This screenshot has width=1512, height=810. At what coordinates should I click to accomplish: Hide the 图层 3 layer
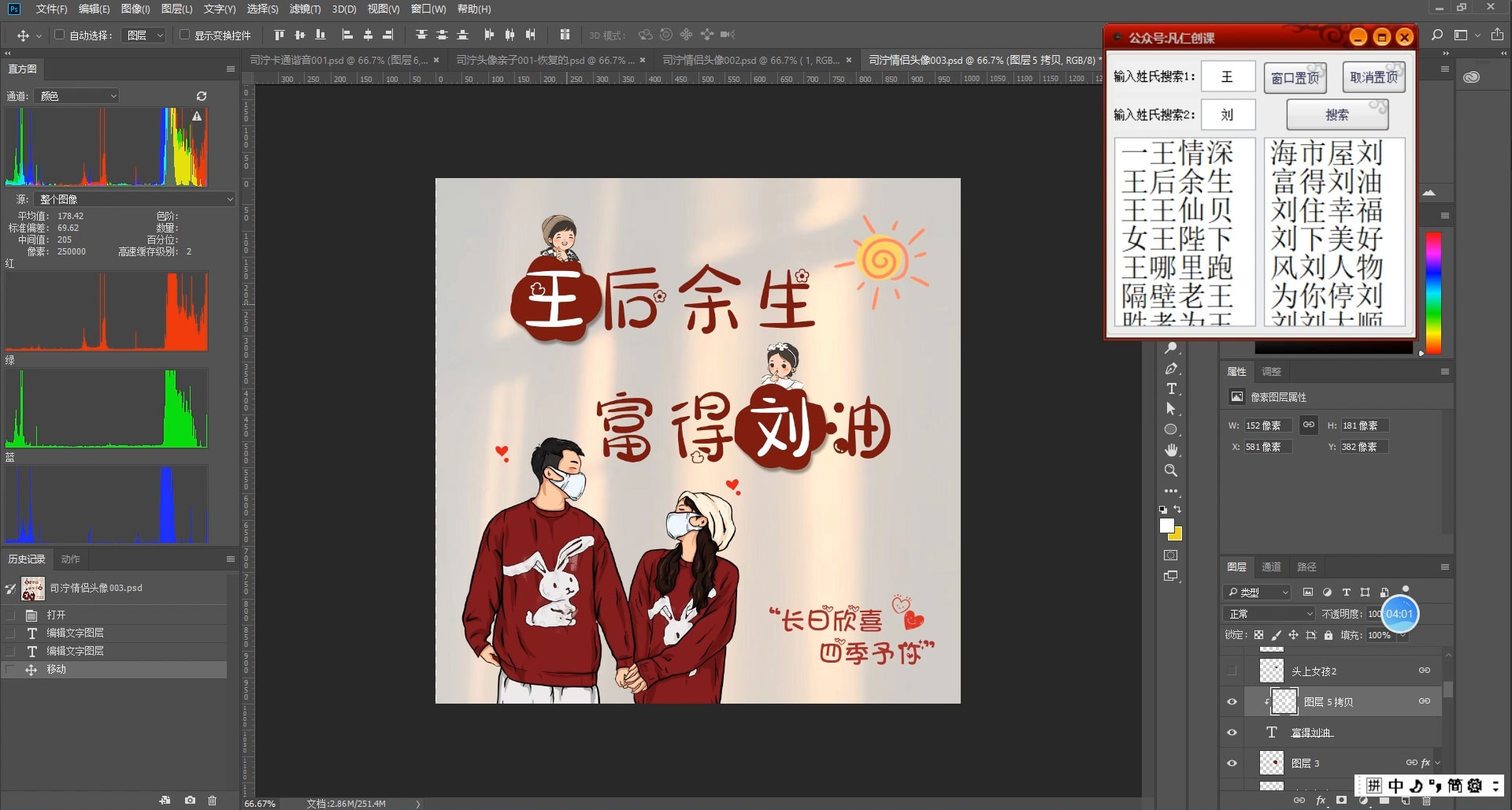coord(1231,762)
